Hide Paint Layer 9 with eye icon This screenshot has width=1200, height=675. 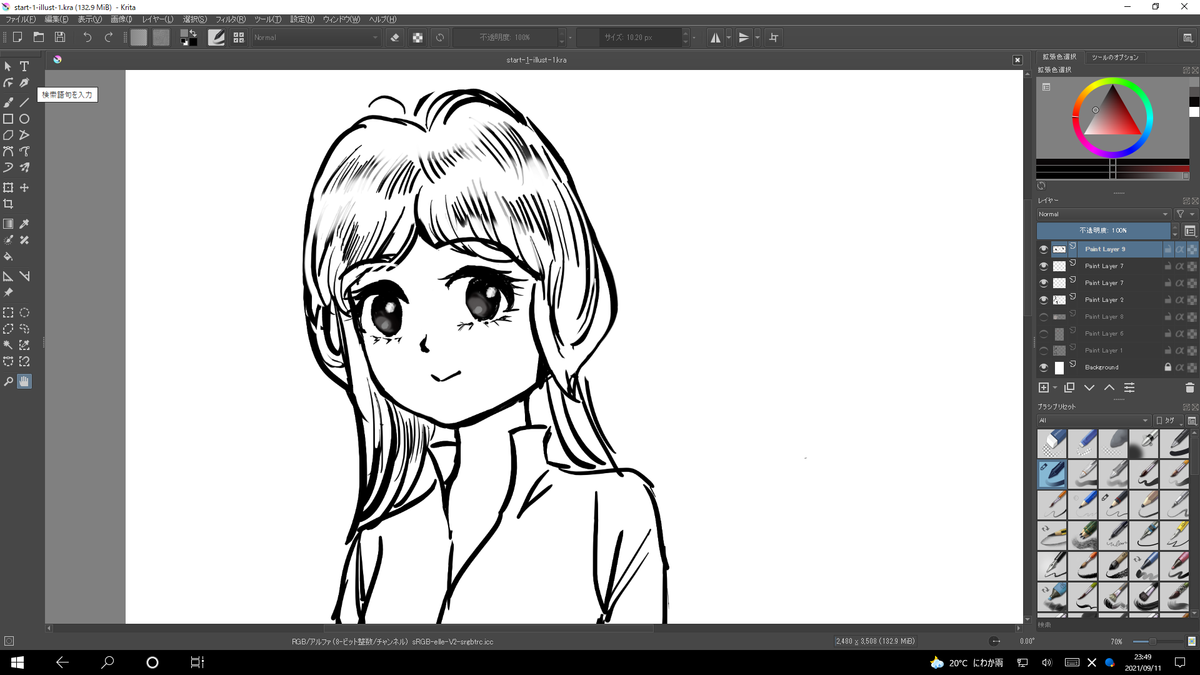pos(1044,249)
